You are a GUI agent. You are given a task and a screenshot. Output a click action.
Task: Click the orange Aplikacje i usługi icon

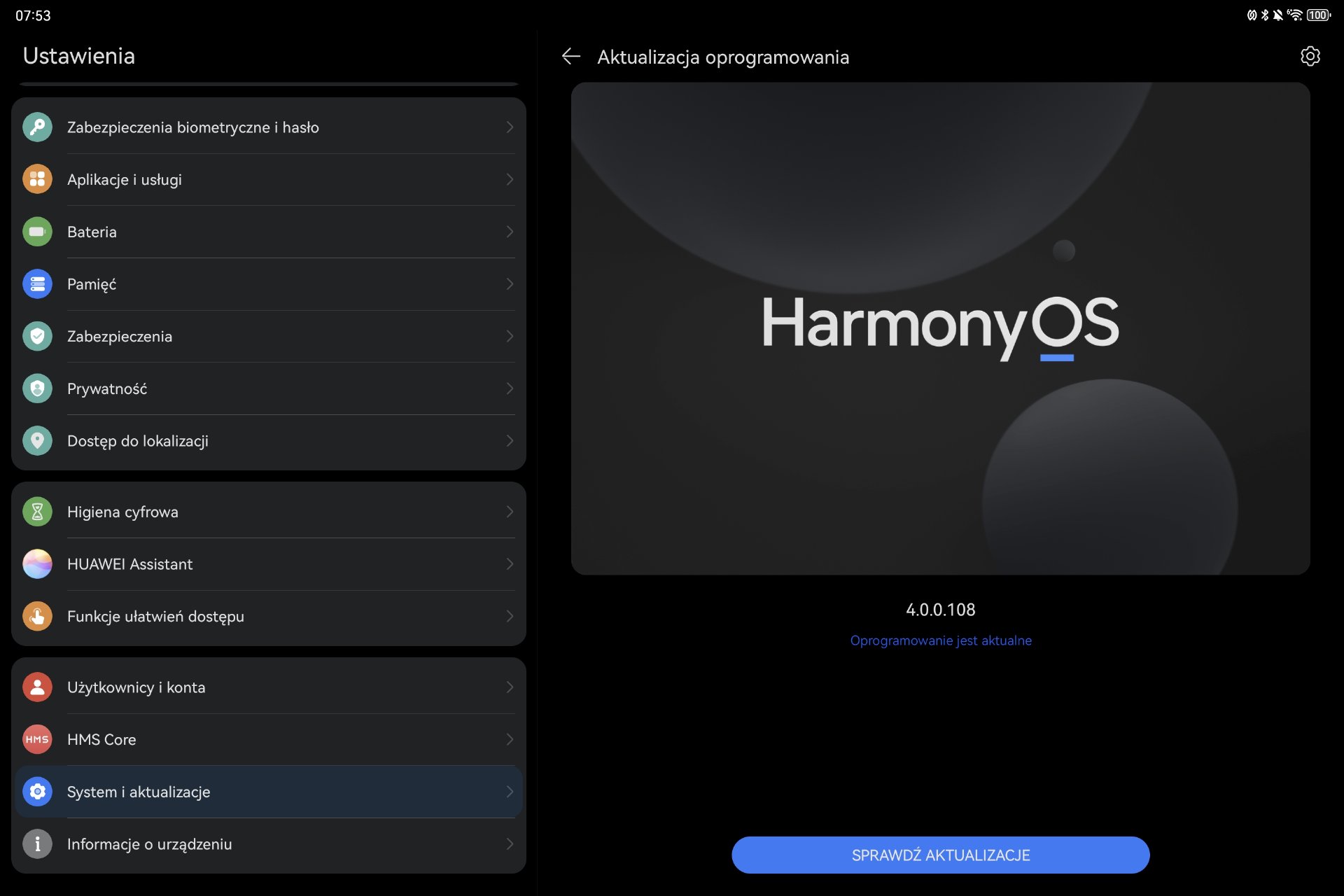(37, 179)
